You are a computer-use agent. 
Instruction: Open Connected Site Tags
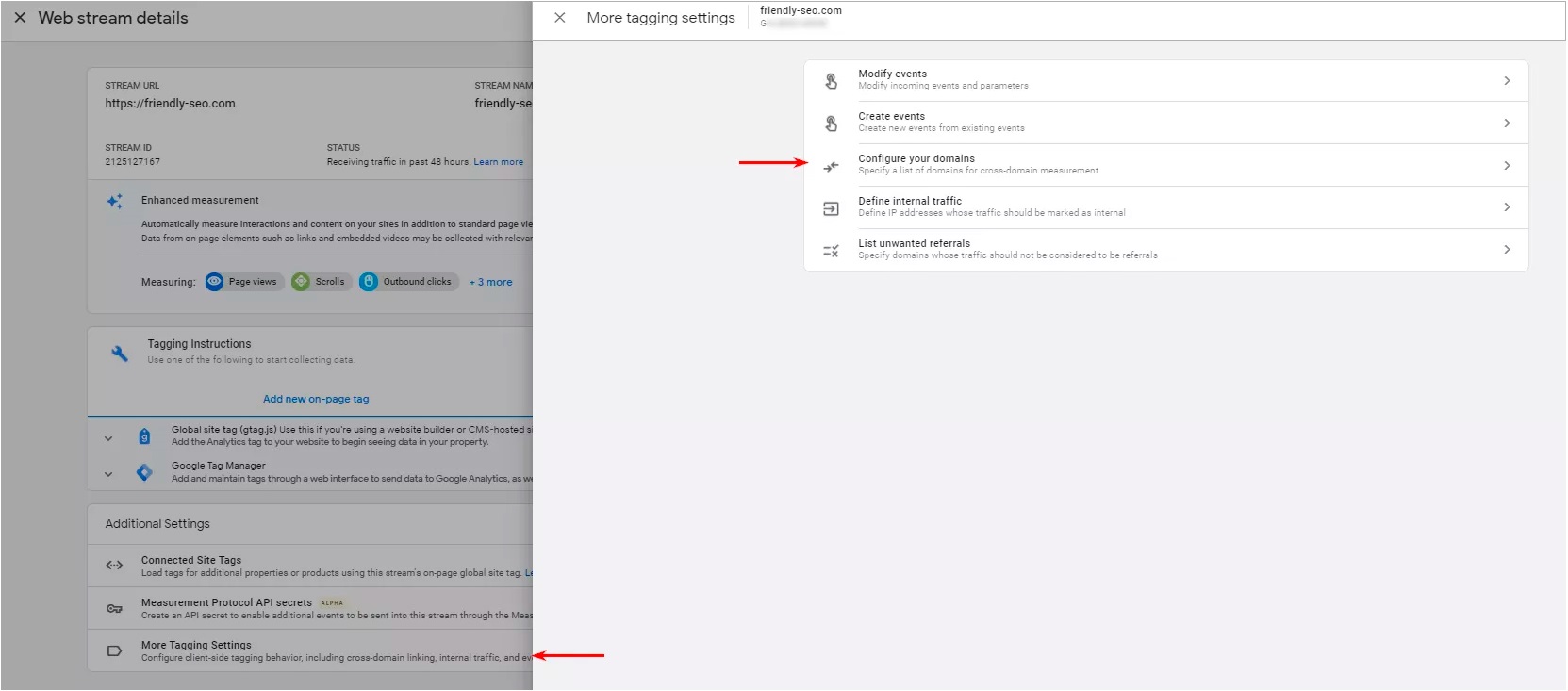coord(310,567)
